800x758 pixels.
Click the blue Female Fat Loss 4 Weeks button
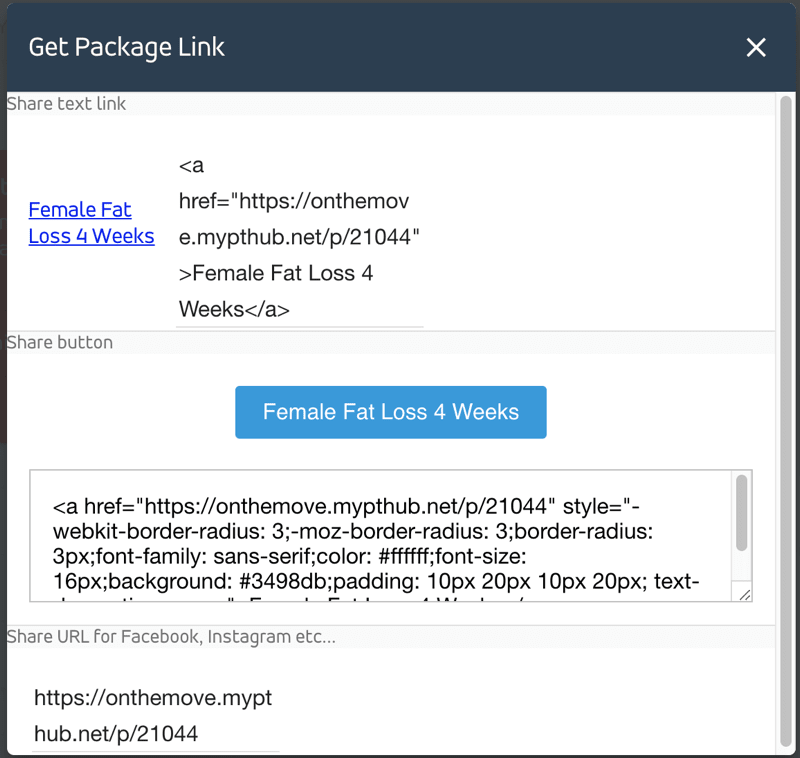point(391,412)
